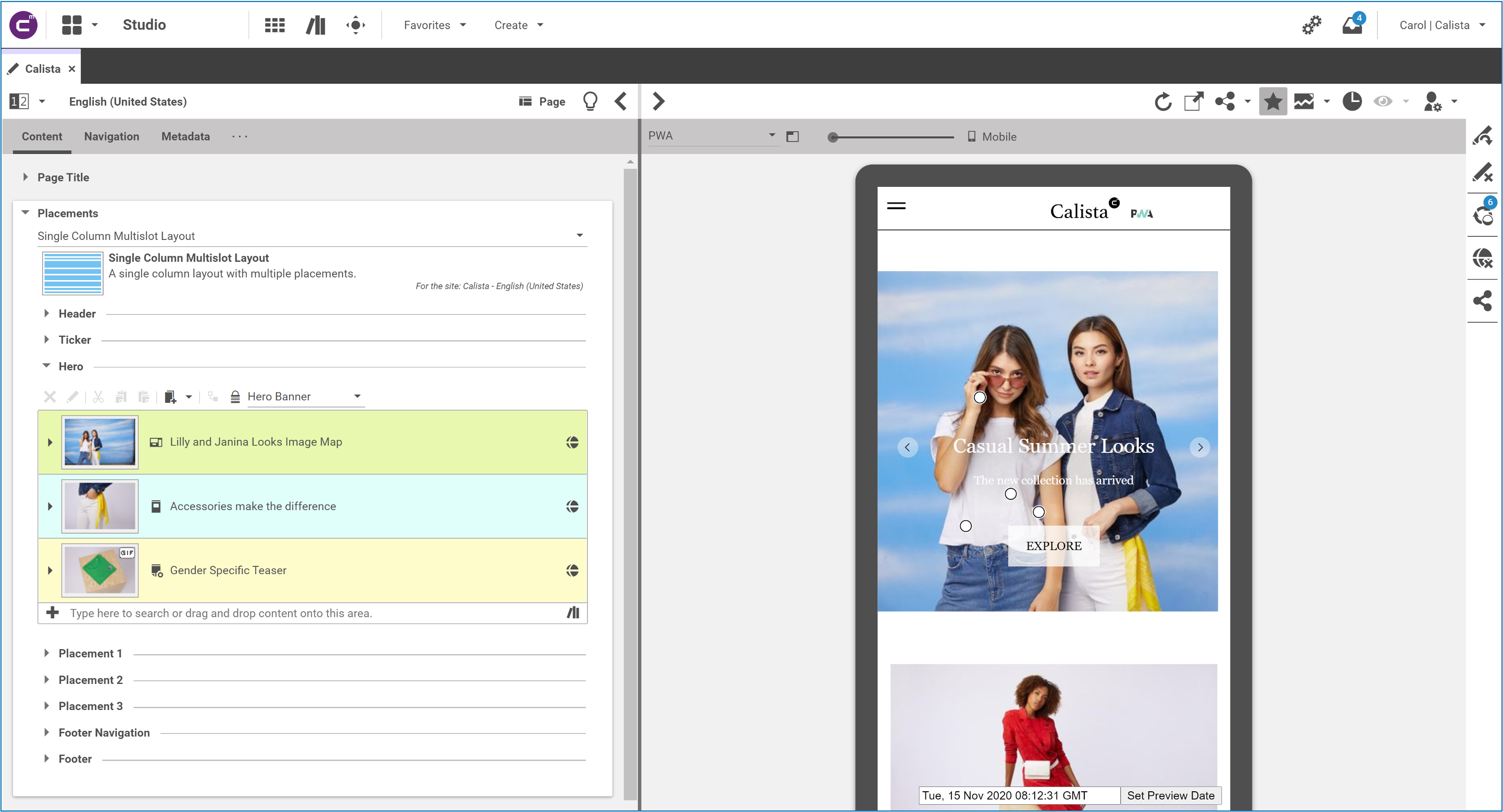Expand Placement 1
The image size is (1503, 812).
[x=47, y=653]
